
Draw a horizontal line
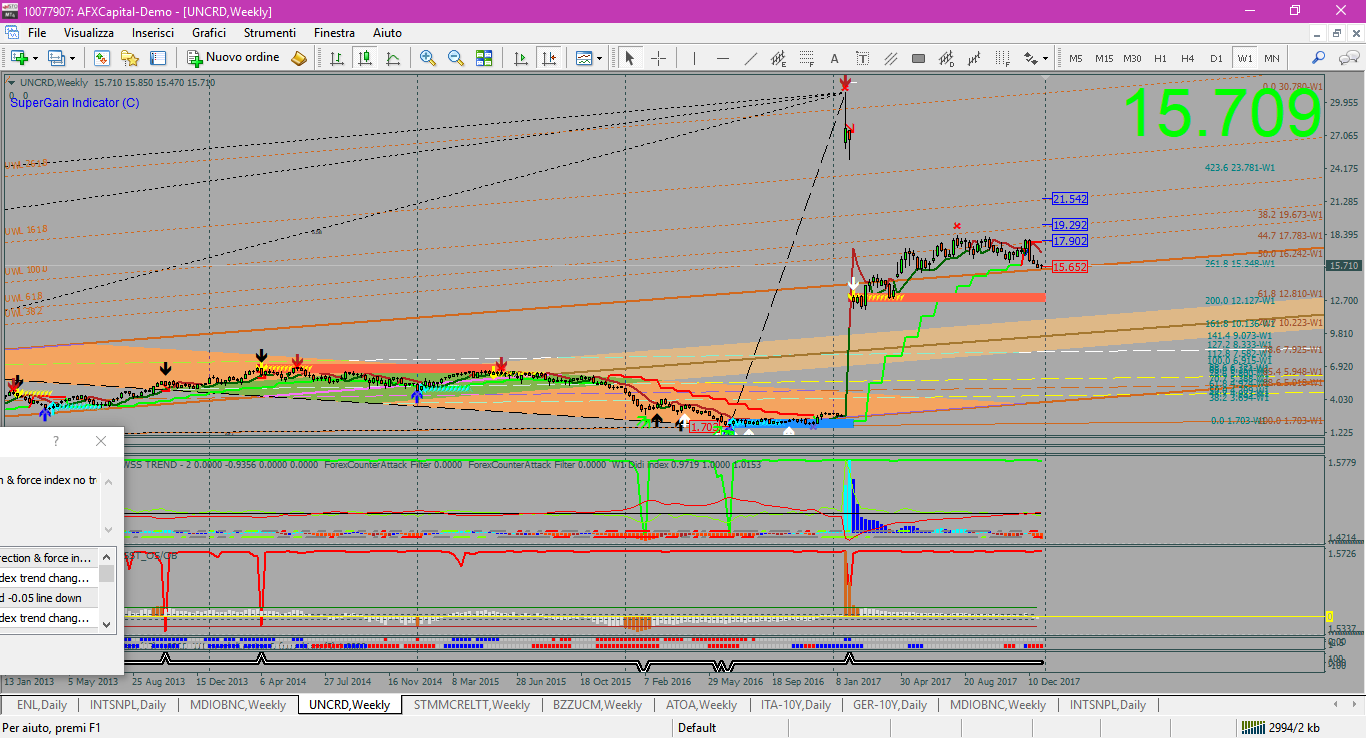click(722, 58)
